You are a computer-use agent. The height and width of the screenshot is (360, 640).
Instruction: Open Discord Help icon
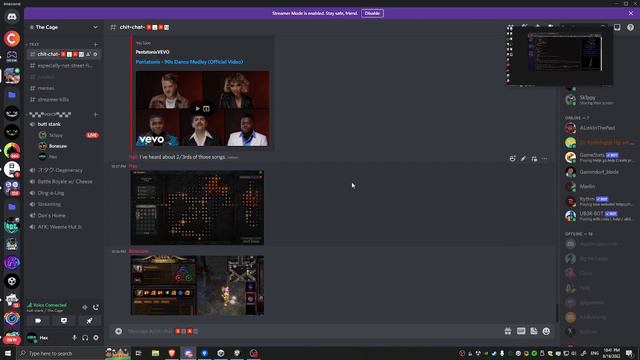pos(631,27)
